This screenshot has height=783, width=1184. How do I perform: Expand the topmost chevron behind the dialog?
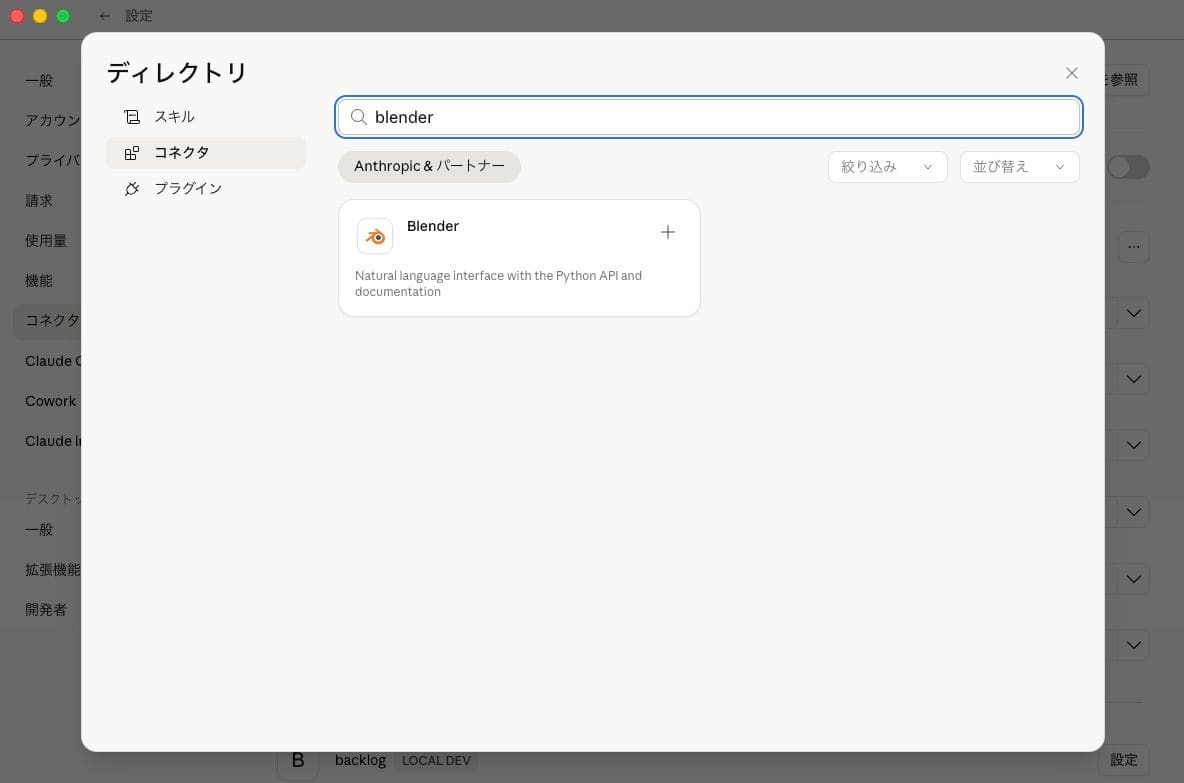click(x=1133, y=313)
